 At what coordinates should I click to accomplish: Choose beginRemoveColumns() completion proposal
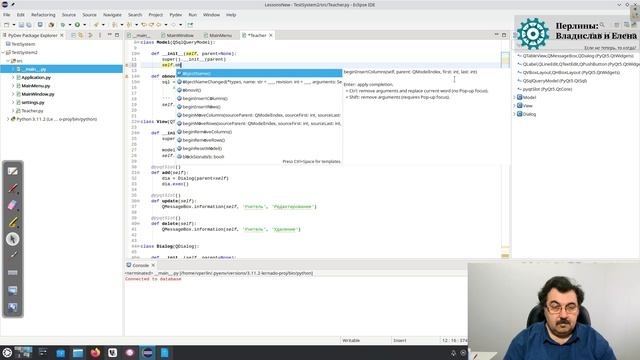[259, 132]
